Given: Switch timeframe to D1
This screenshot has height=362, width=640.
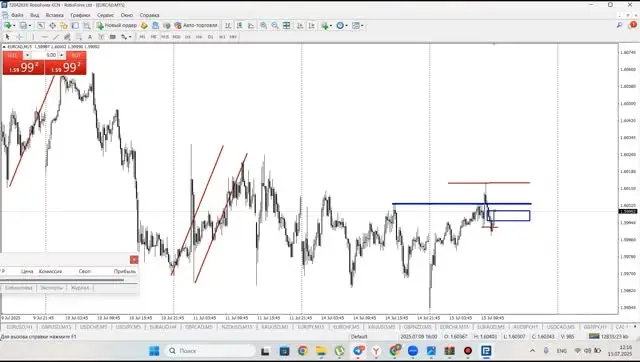Looking at the screenshot, I should click(211, 37).
